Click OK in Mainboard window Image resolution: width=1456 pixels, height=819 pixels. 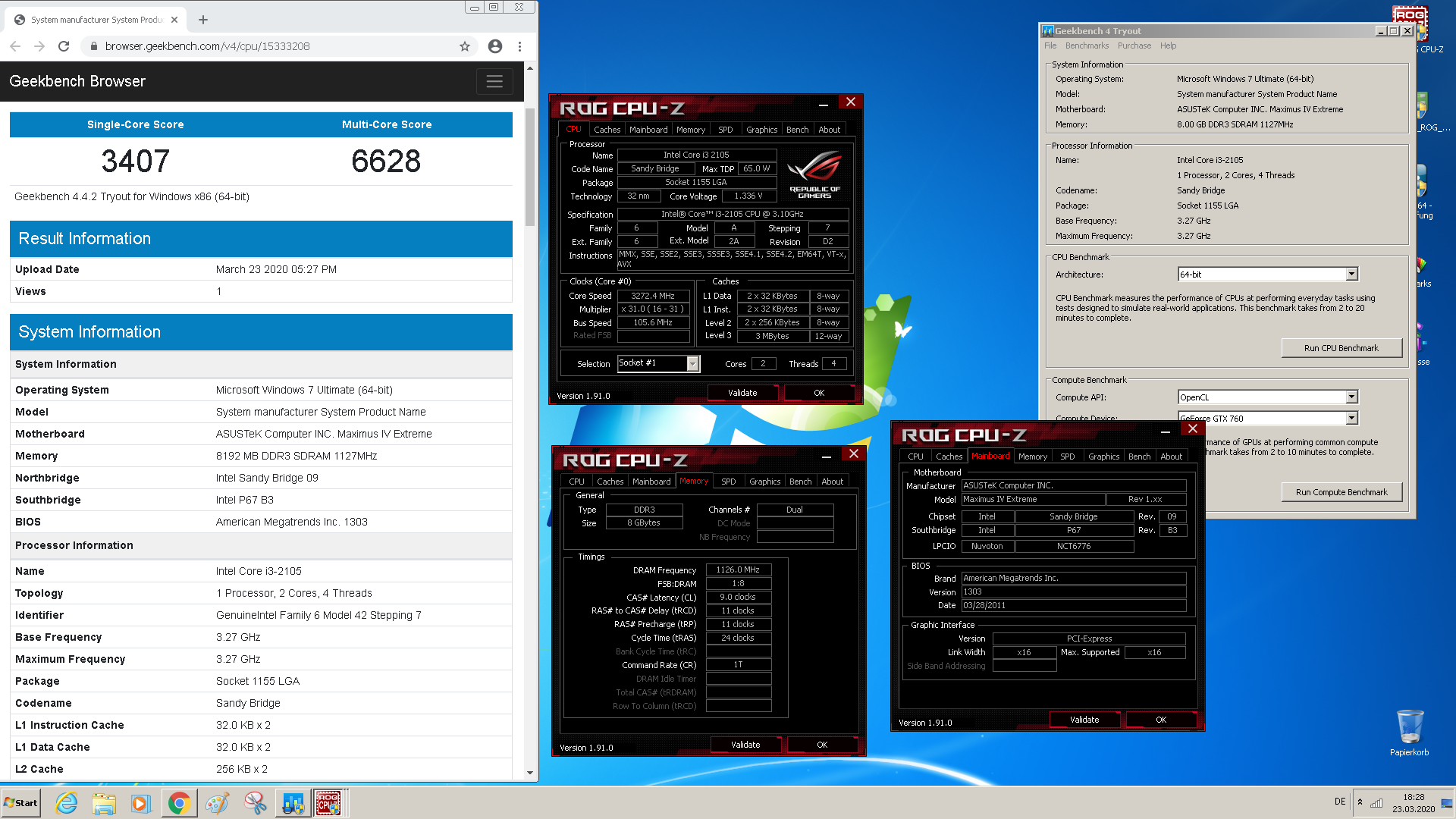point(1161,720)
